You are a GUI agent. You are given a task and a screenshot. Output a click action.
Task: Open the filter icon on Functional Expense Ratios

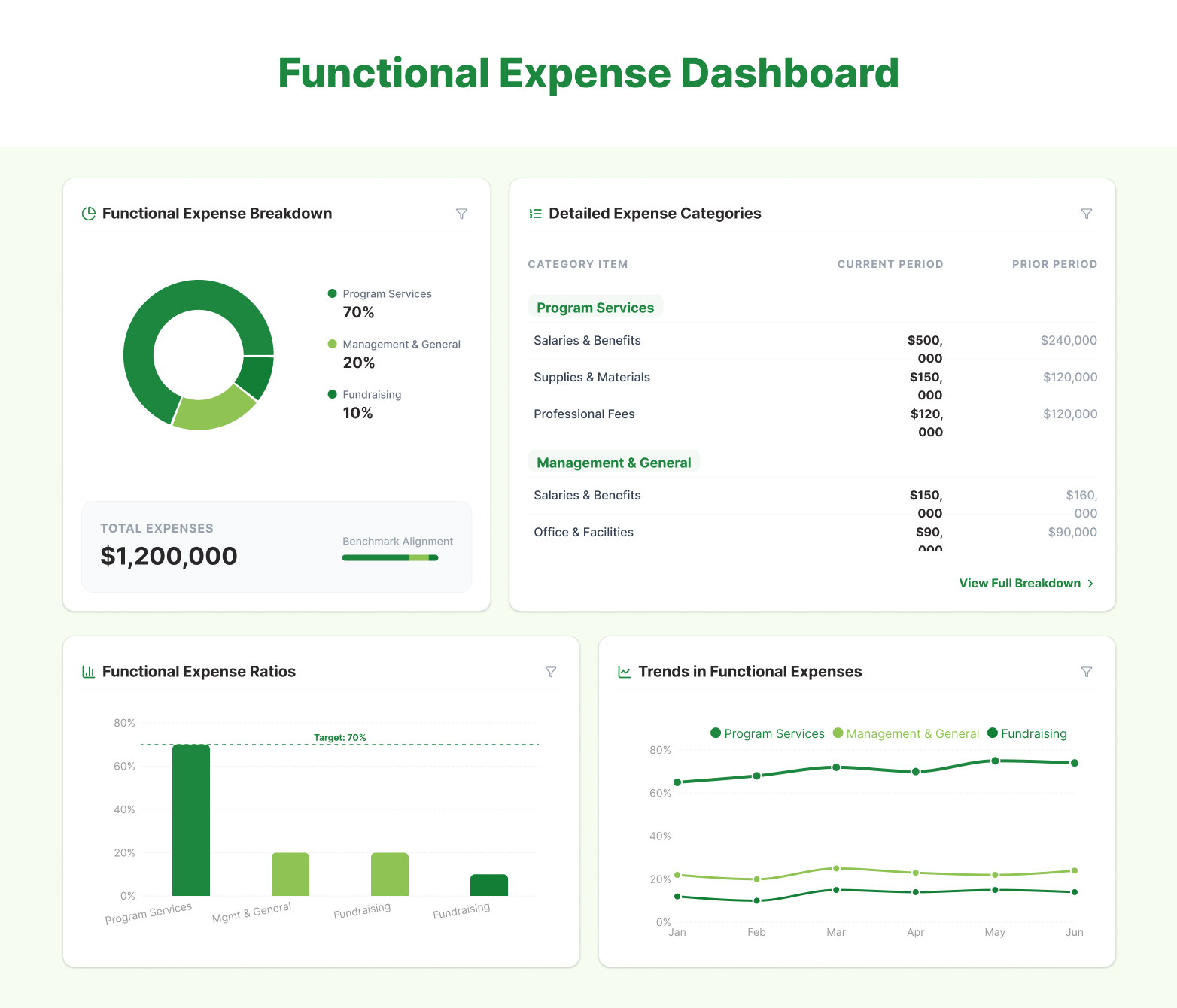(x=552, y=672)
